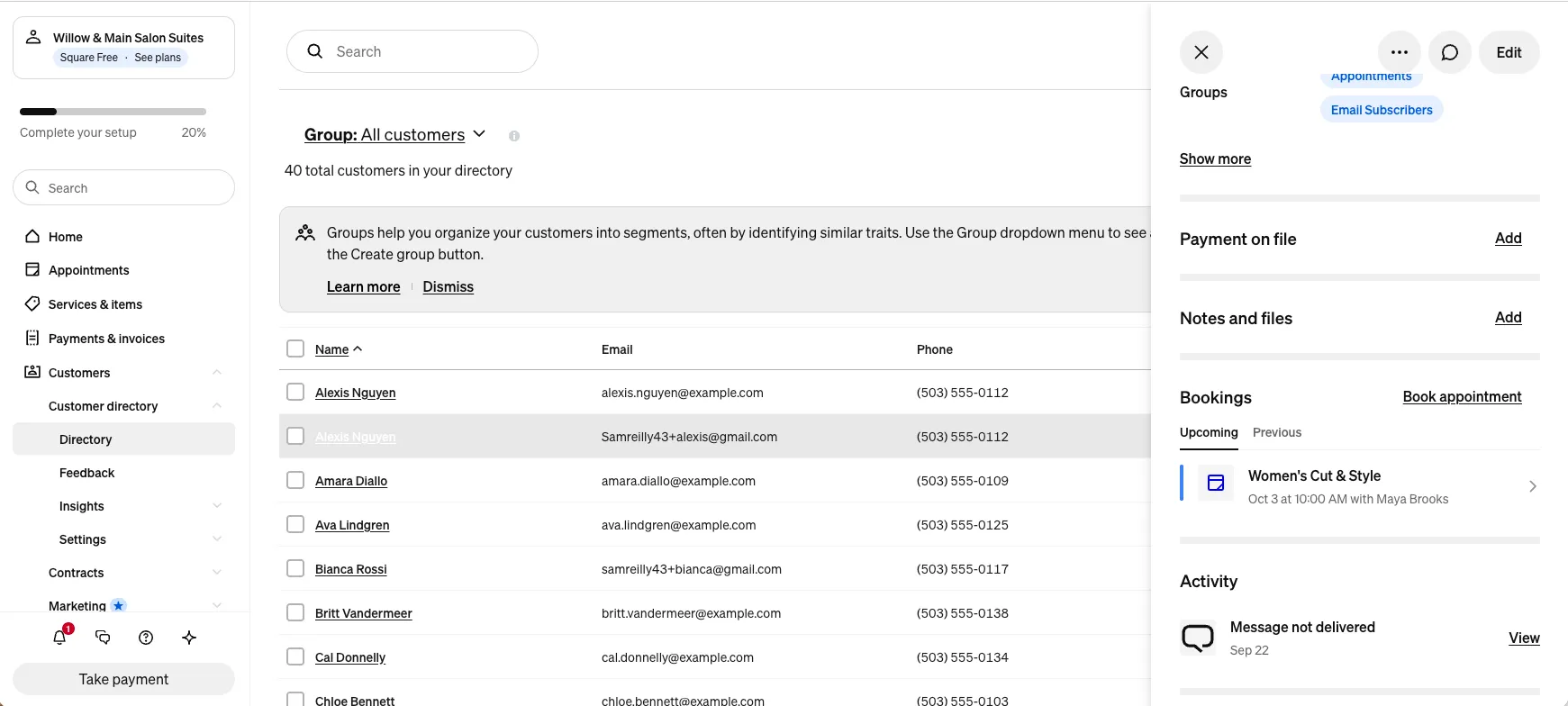Expand the Contracts chevron
The width and height of the screenshot is (1568, 706).
click(217, 572)
